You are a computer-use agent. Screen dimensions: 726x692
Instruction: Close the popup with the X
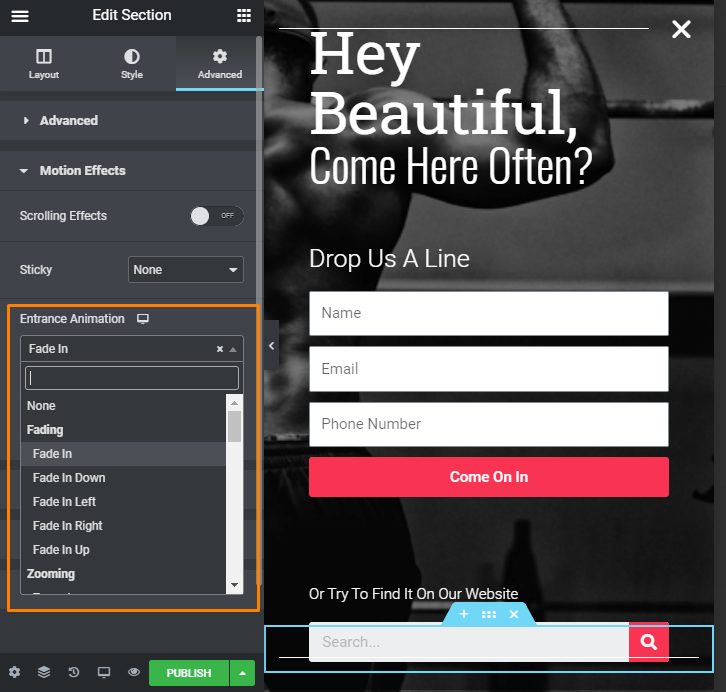[x=681, y=29]
